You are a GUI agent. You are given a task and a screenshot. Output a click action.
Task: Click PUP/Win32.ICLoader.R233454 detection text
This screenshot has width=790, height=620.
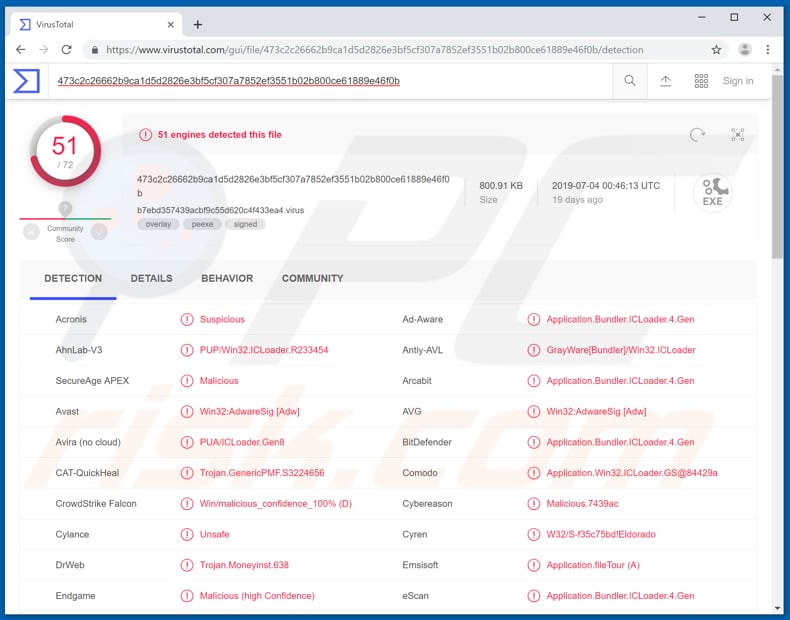[264, 350]
